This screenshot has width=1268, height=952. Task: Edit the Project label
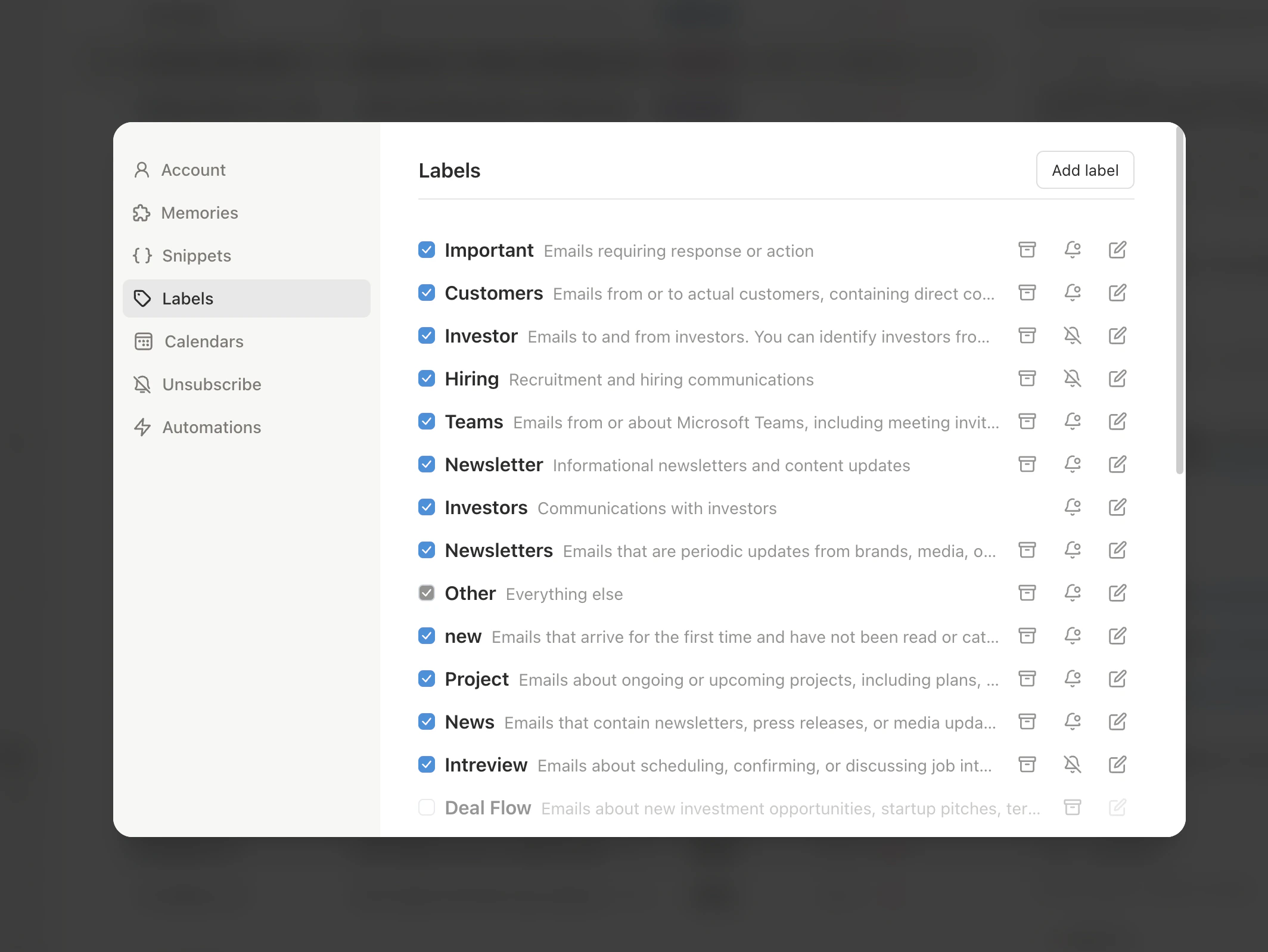point(1118,679)
